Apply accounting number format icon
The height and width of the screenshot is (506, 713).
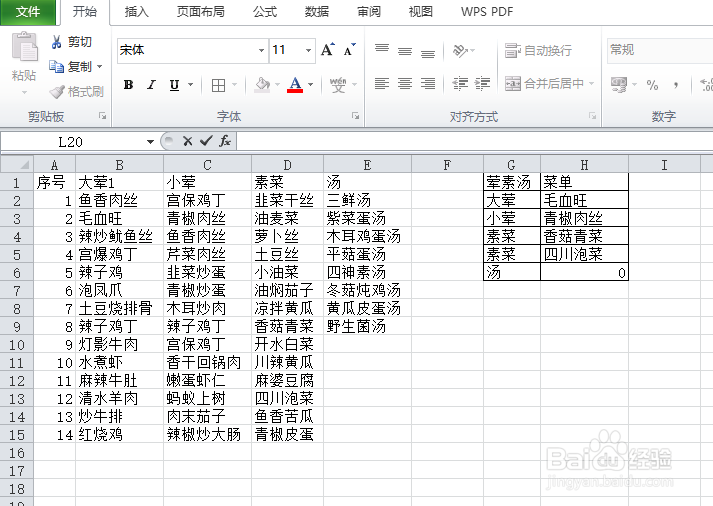619,85
